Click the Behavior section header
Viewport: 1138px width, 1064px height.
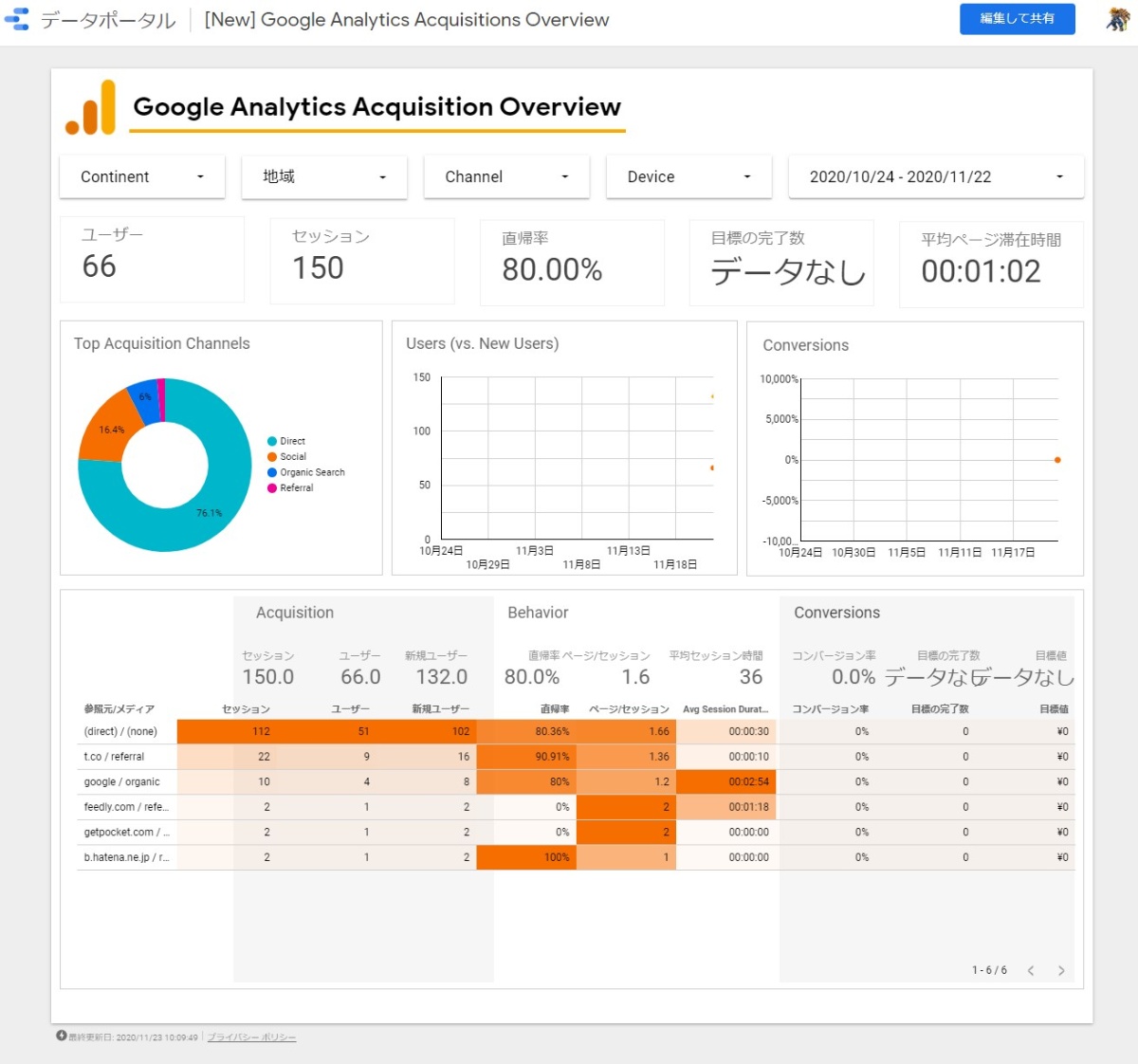(538, 613)
